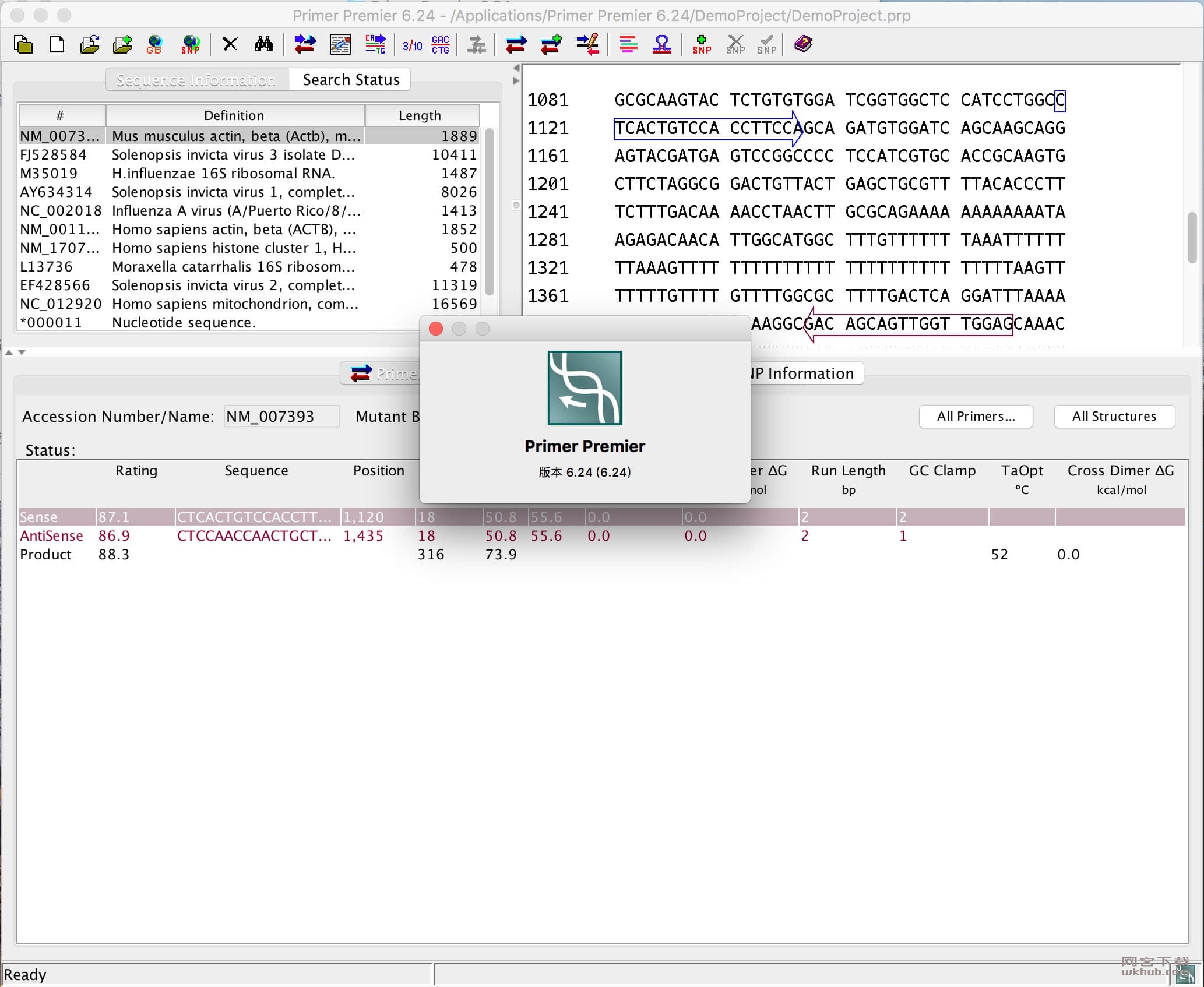Select EF428566 Solenopsis invicta virus 2 row
1204x987 pixels.
click(x=248, y=285)
